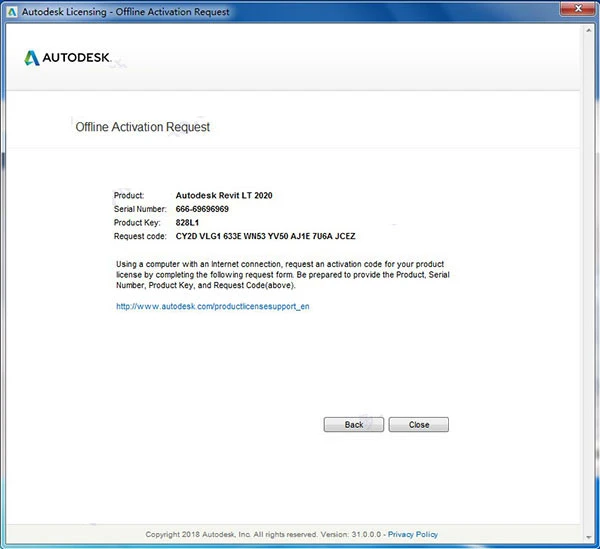Click the scrollbar up arrow
The image size is (600, 549).
(x=589, y=30)
